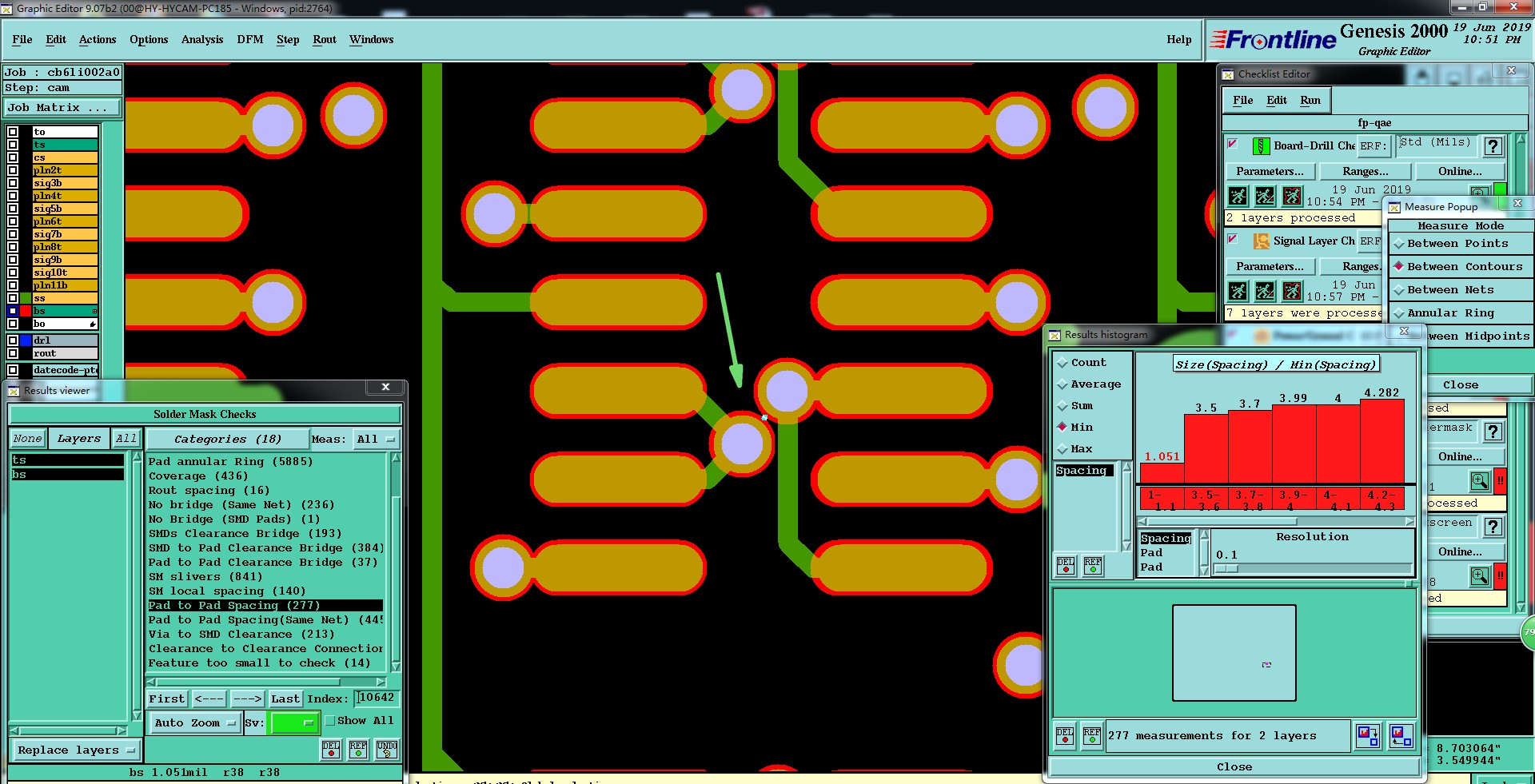Select Max option in Results histogram

(1075, 449)
